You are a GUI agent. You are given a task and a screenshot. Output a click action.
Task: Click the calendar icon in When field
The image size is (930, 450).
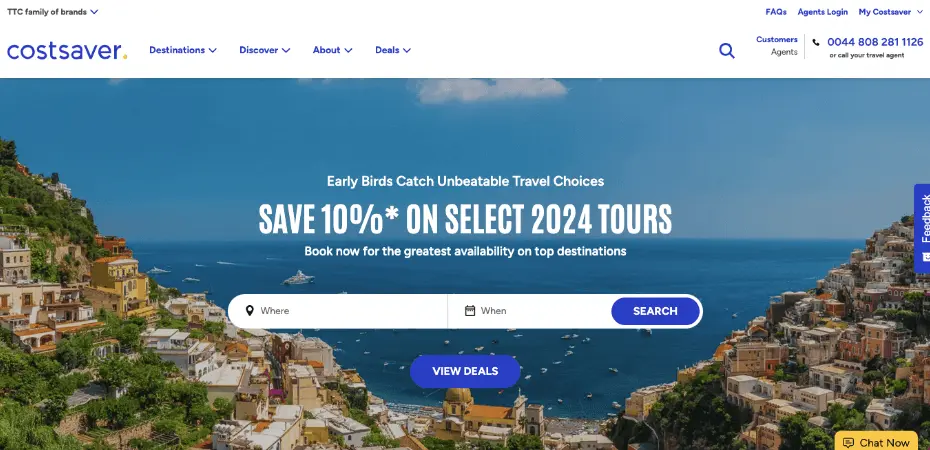pyautogui.click(x=470, y=311)
